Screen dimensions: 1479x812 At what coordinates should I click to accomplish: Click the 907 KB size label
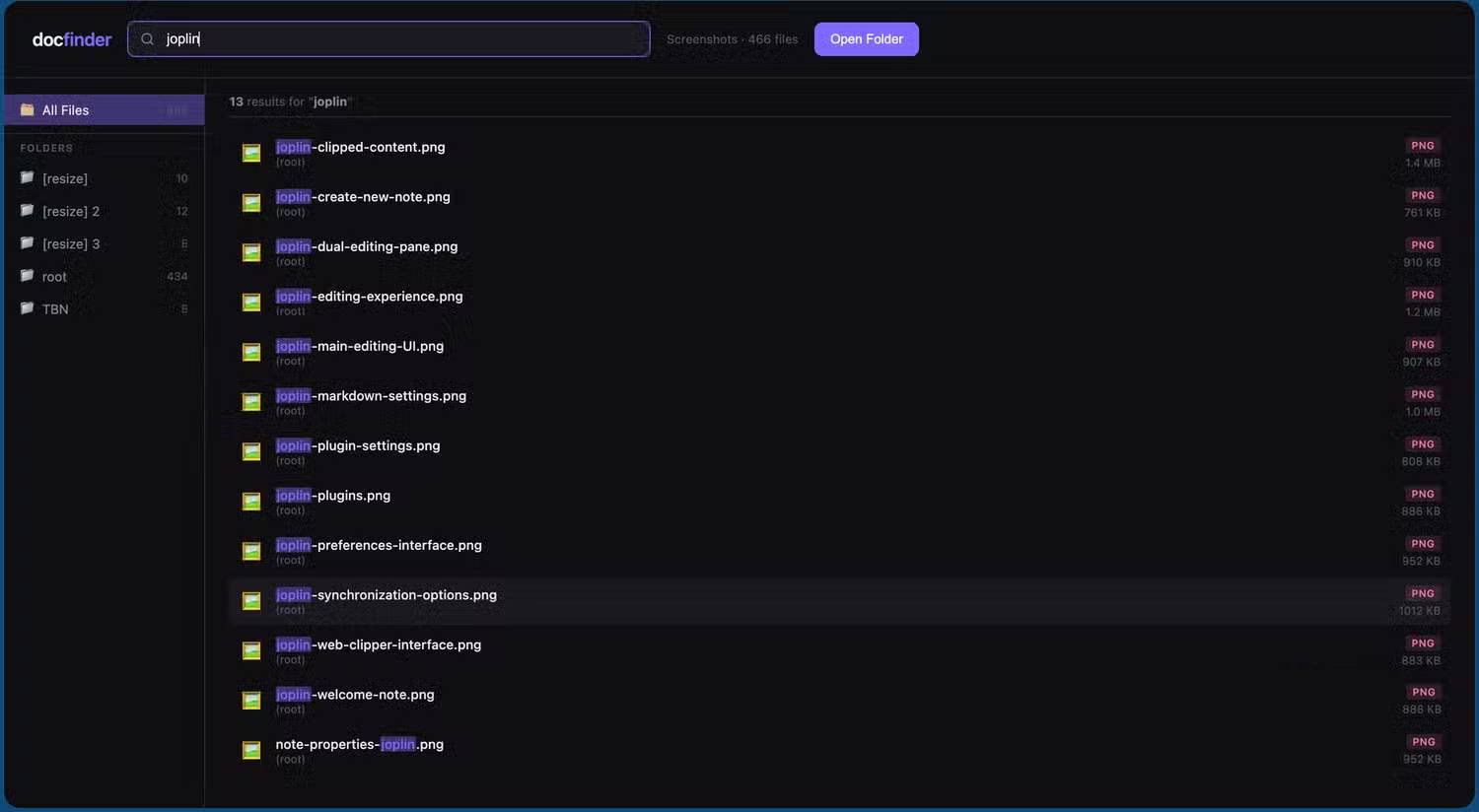[1422, 363]
